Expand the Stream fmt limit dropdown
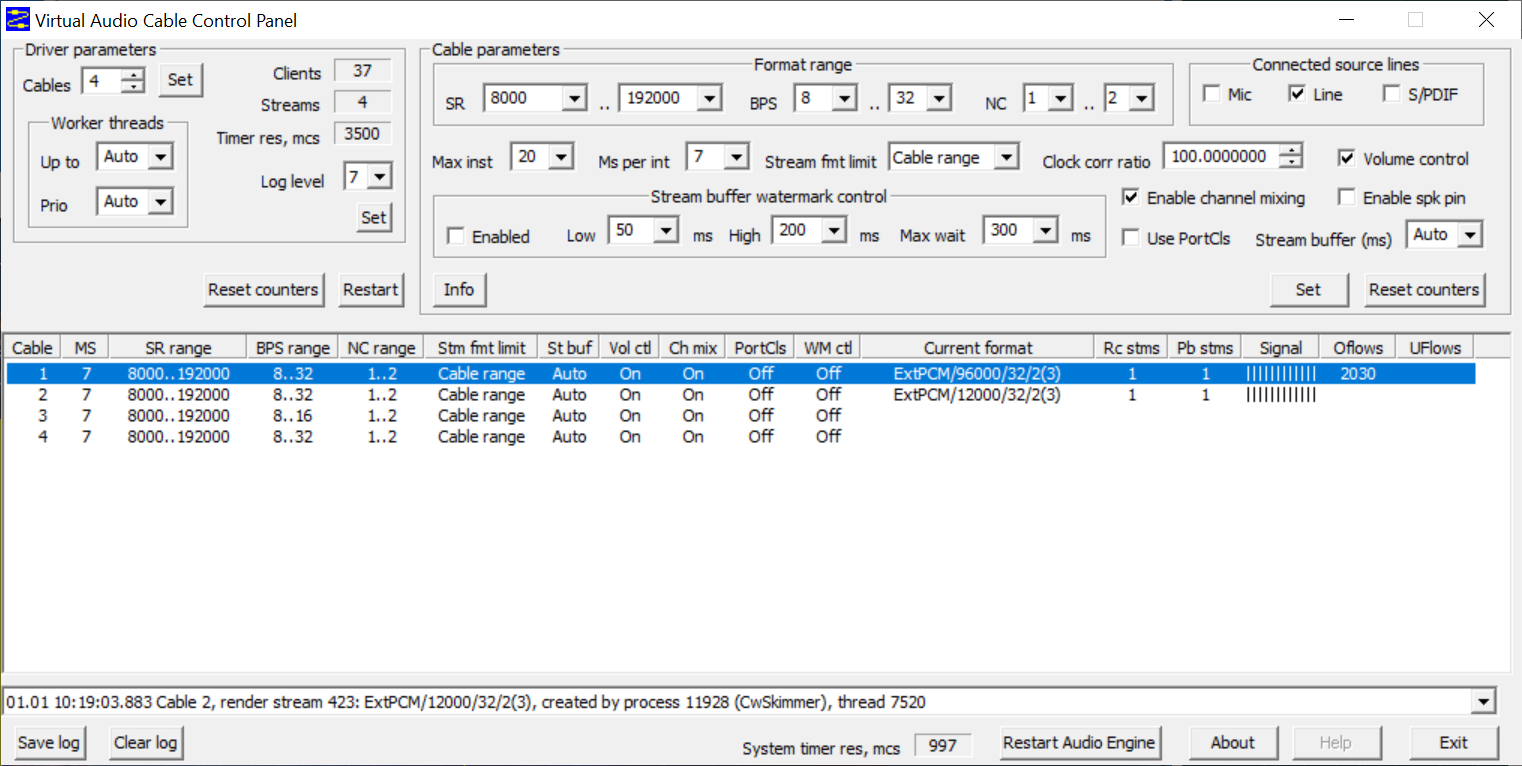Image resolution: width=1522 pixels, height=766 pixels. [x=1006, y=158]
